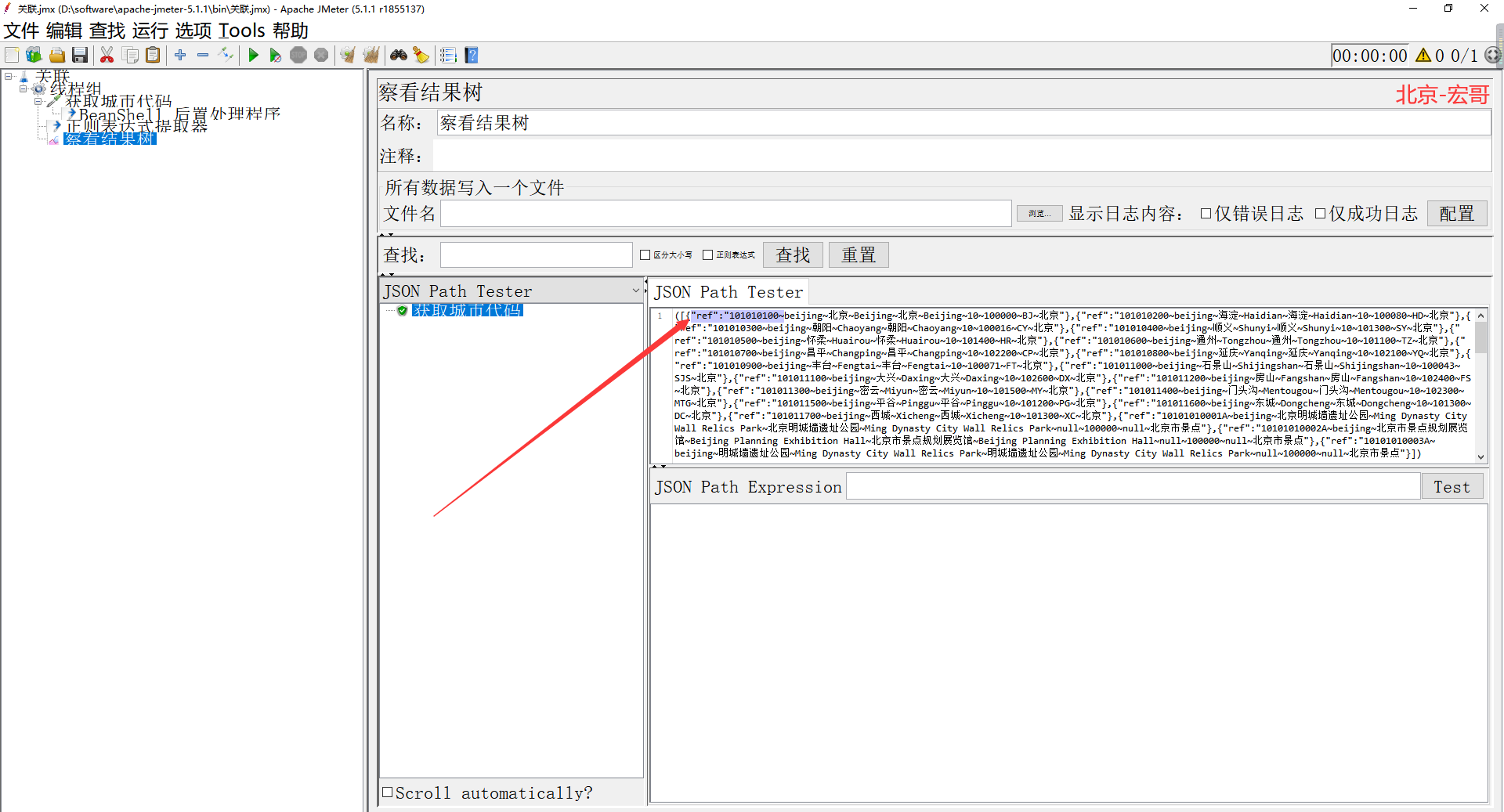The height and width of the screenshot is (812, 1504).
Task: Click the response text scrollbar down arrow
Action: [1480, 457]
